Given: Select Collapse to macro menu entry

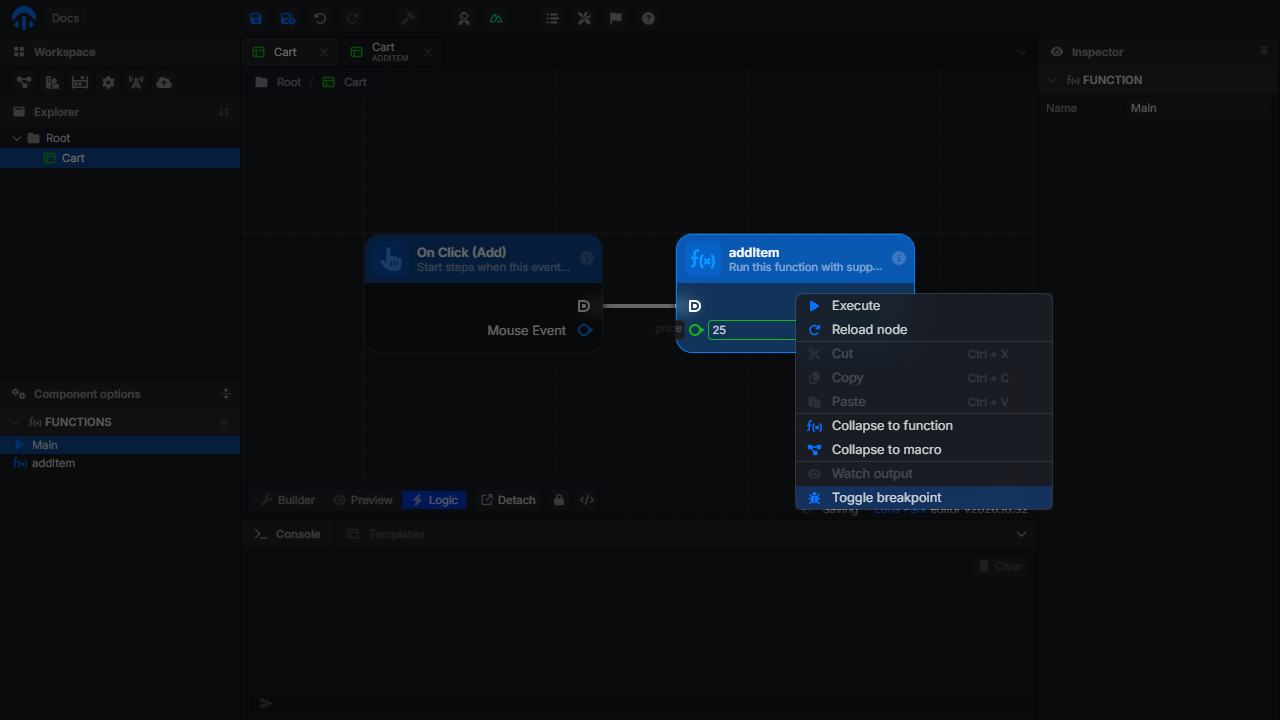Looking at the screenshot, I should (924, 450).
